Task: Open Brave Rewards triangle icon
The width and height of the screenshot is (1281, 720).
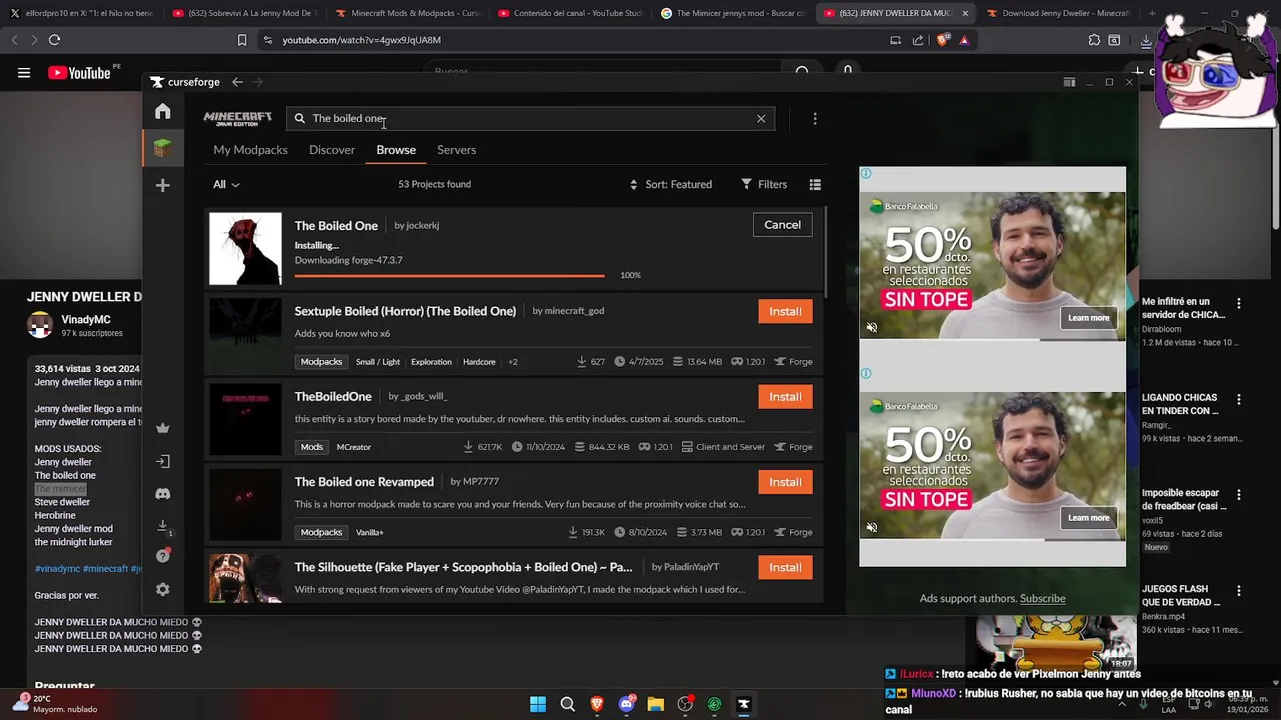Action: pyautogui.click(x=964, y=40)
